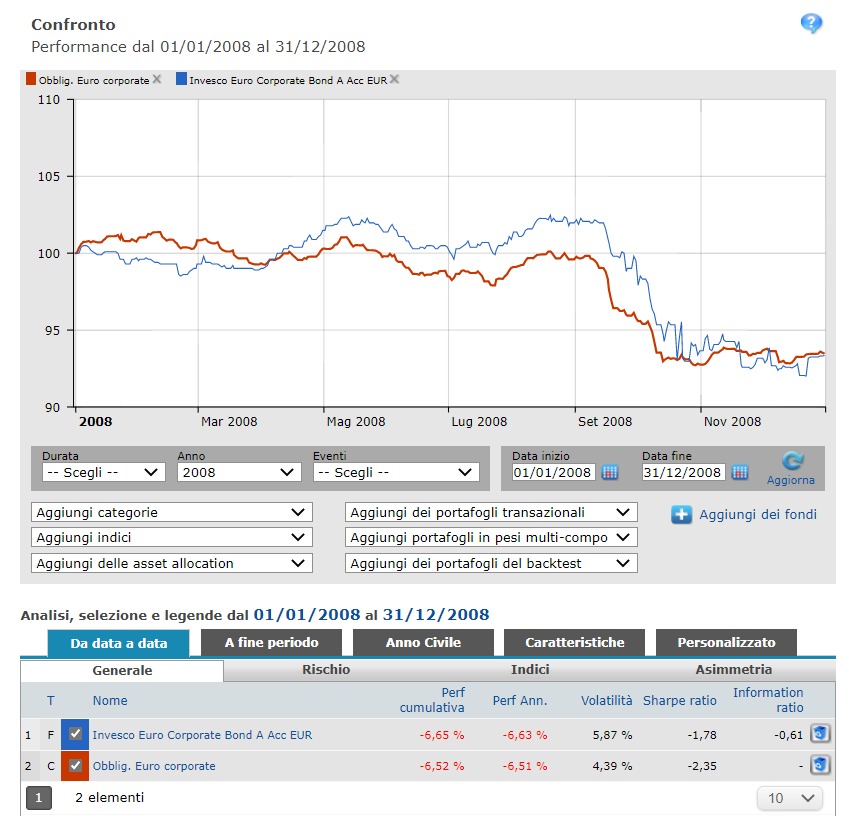Remove Invesco Euro Corporate Bond from legend
This screenshot has width=849, height=816.
394,80
